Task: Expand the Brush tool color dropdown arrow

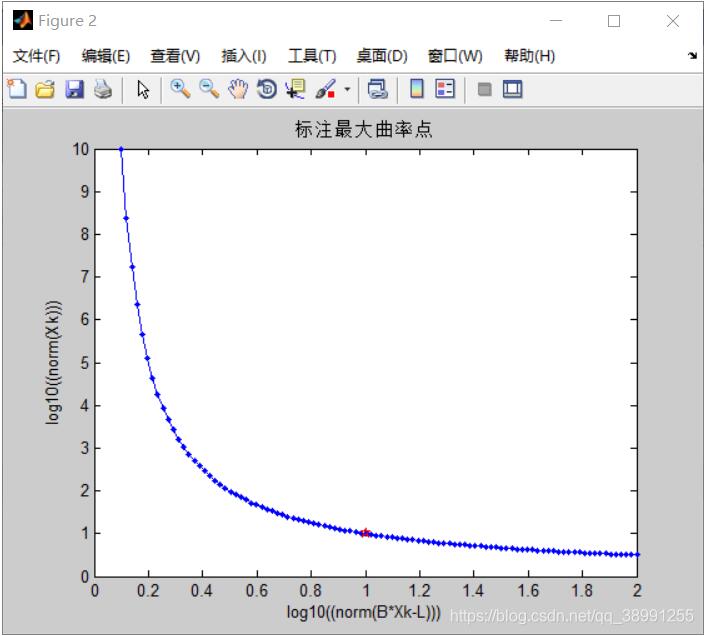Action: point(347,90)
